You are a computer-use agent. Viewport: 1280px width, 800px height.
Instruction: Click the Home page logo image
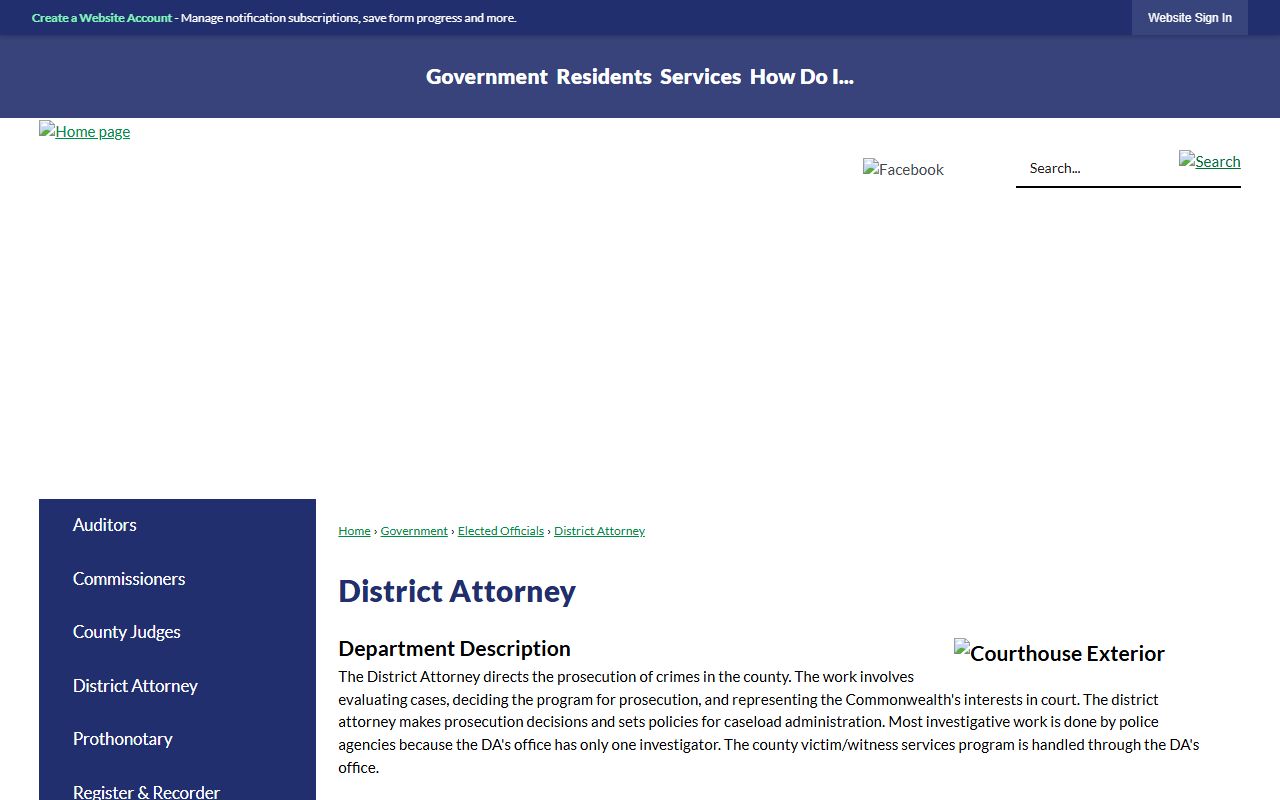tap(85, 131)
